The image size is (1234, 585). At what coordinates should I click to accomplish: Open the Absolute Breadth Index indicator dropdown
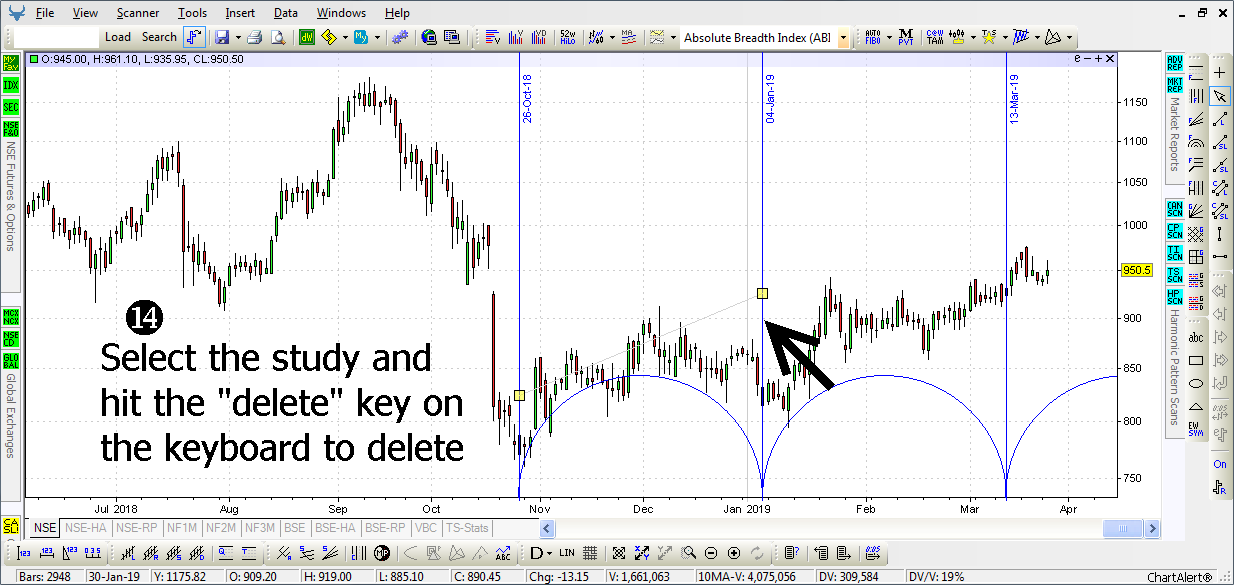[x=844, y=38]
